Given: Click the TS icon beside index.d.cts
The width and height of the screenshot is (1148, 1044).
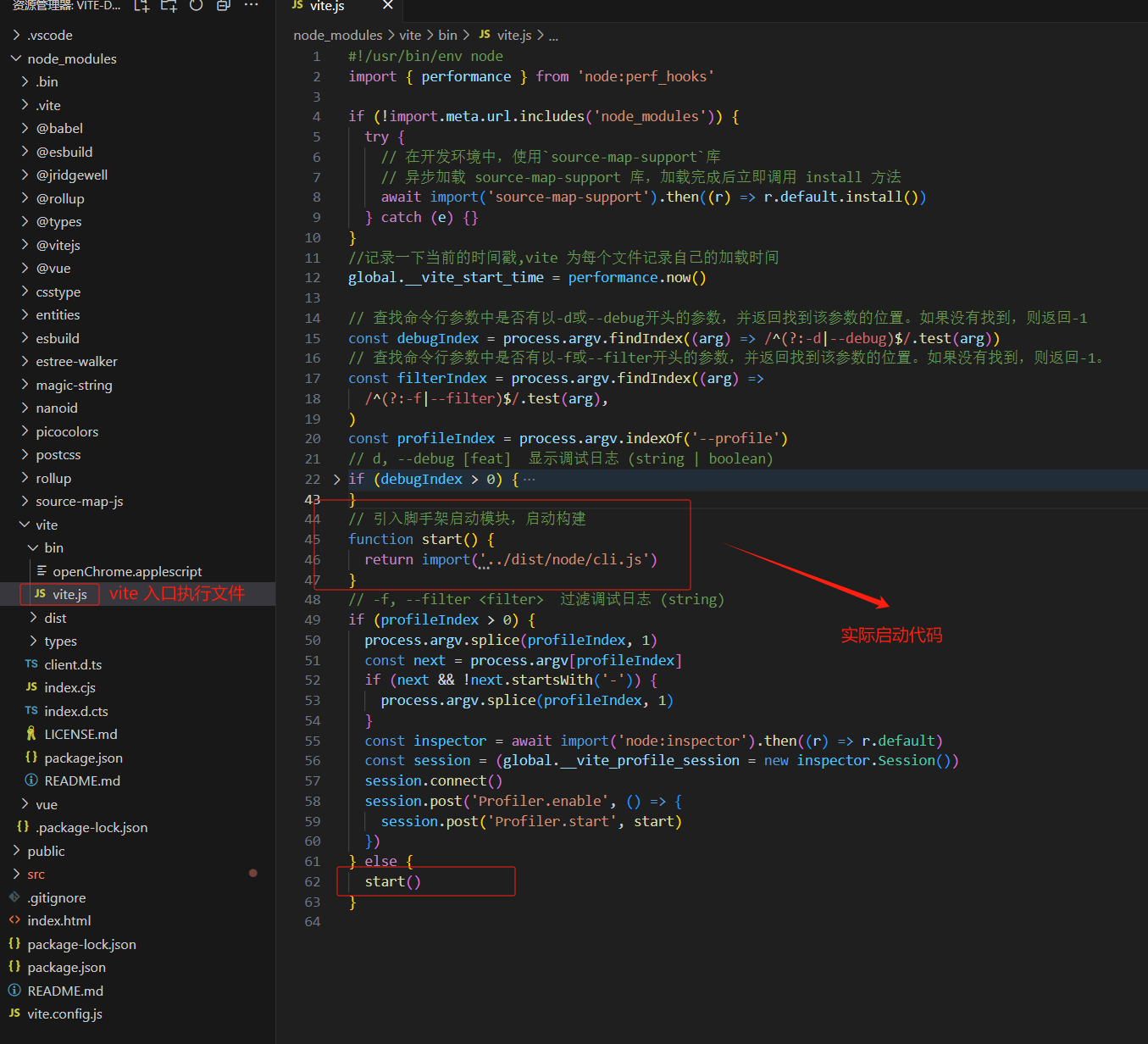Looking at the screenshot, I should [31, 711].
